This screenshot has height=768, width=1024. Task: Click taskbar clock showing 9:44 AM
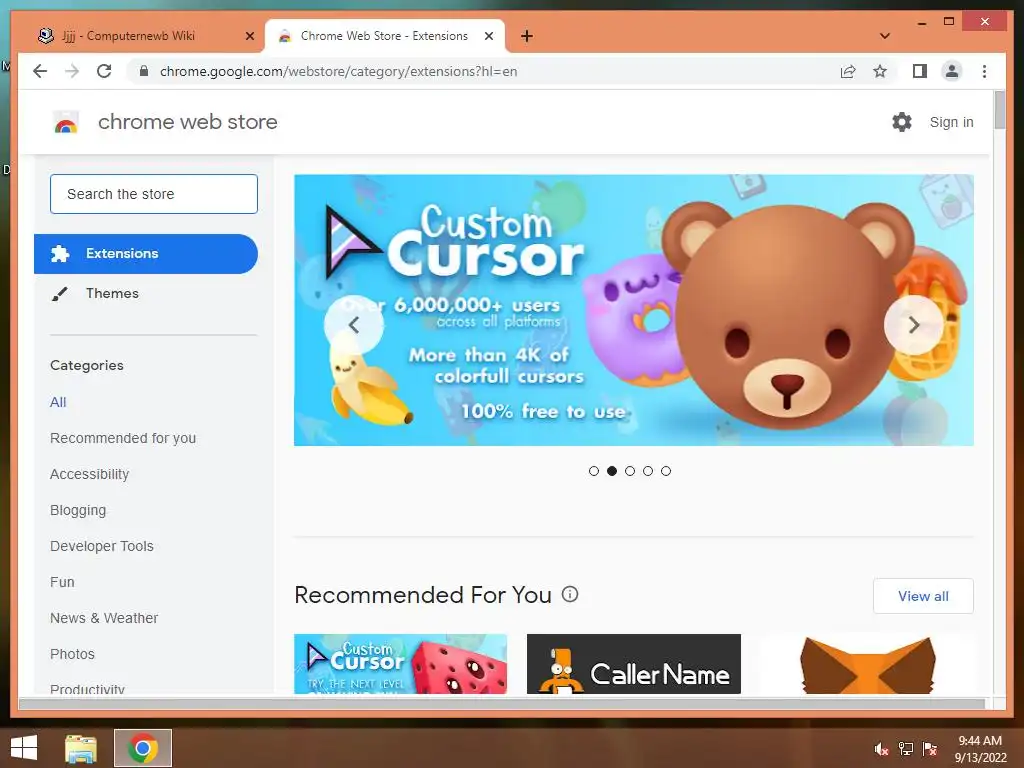[x=980, y=748]
